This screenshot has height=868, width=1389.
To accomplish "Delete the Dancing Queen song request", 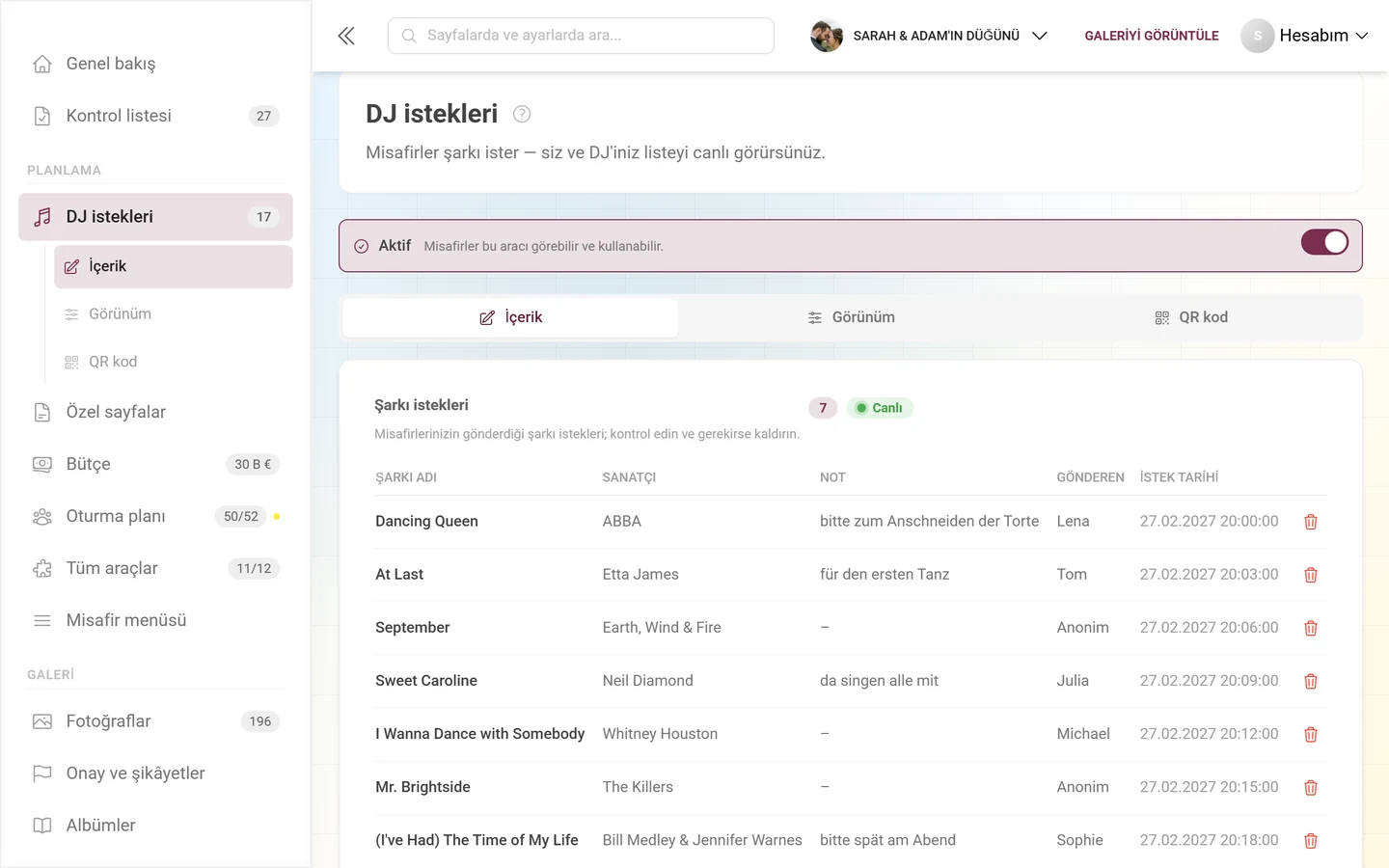I will tap(1311, 522).
